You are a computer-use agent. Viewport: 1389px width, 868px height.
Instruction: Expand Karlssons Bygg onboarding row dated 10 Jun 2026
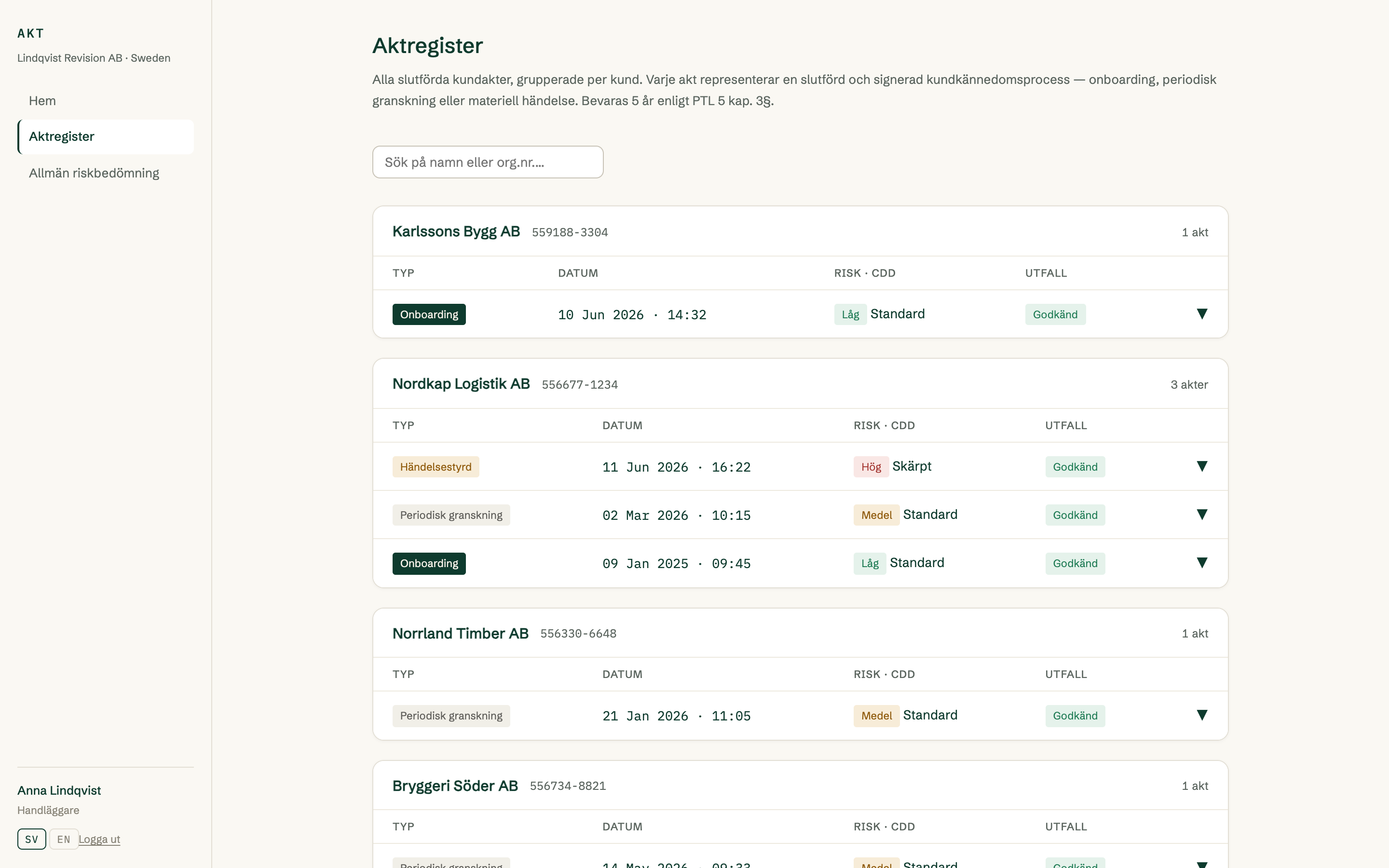tap(1202, 314)
